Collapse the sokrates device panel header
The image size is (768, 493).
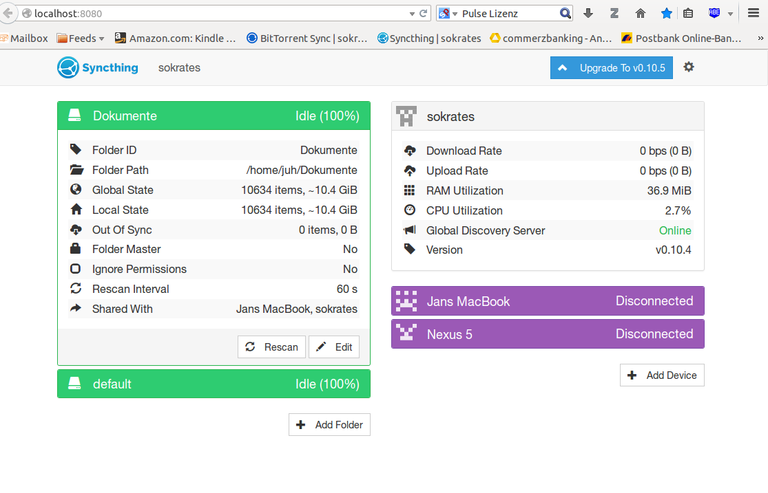click(x=548, y=117)
